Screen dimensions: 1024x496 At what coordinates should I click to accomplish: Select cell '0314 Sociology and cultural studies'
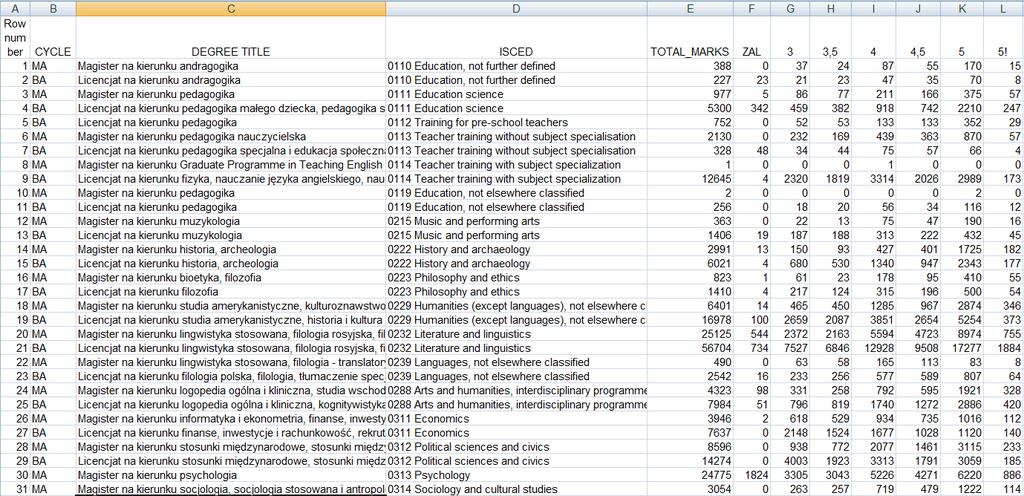click(517, 489)
